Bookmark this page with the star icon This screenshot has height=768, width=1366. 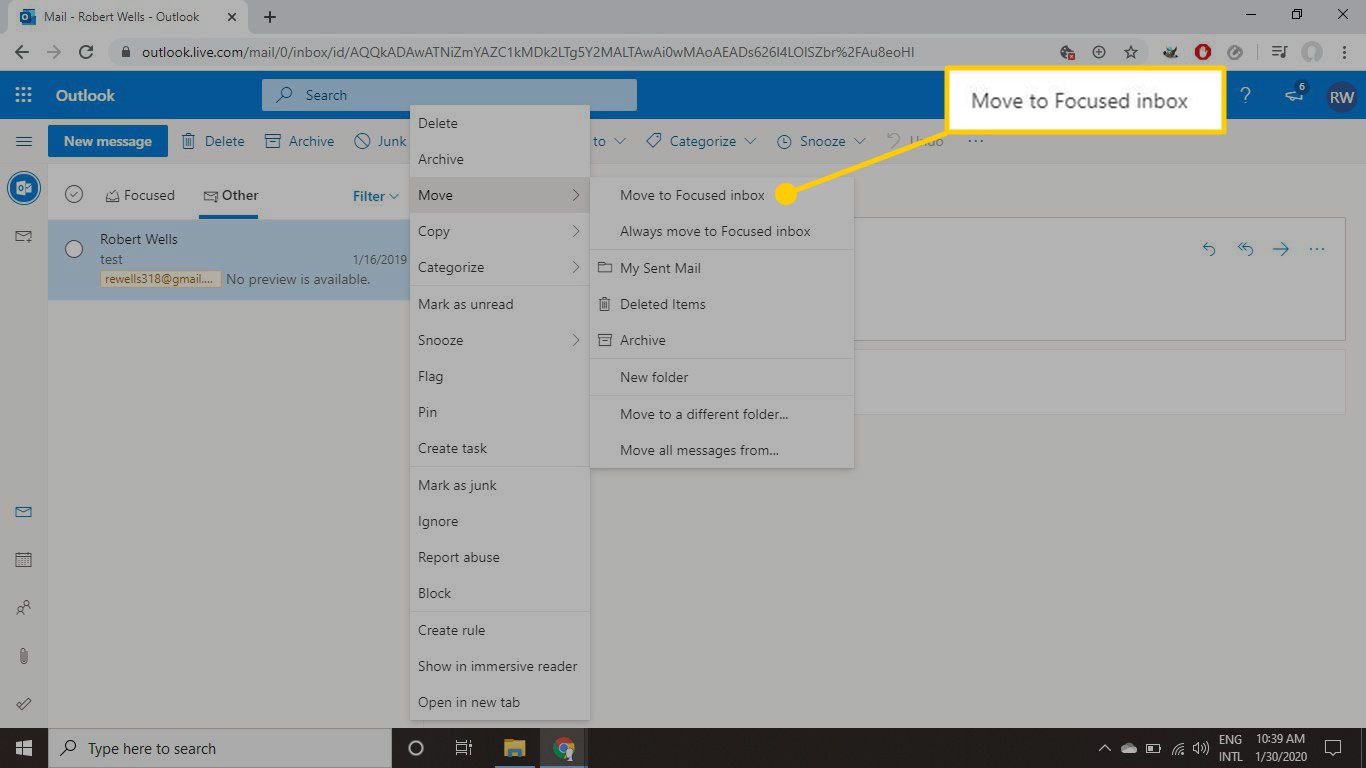(x=1131, y=52)
